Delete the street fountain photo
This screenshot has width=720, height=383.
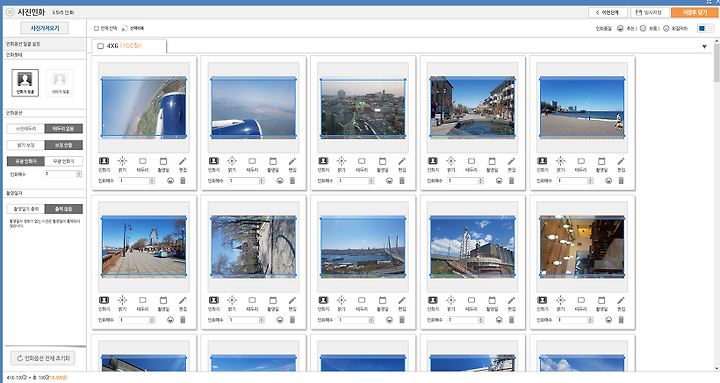(512, 180)
